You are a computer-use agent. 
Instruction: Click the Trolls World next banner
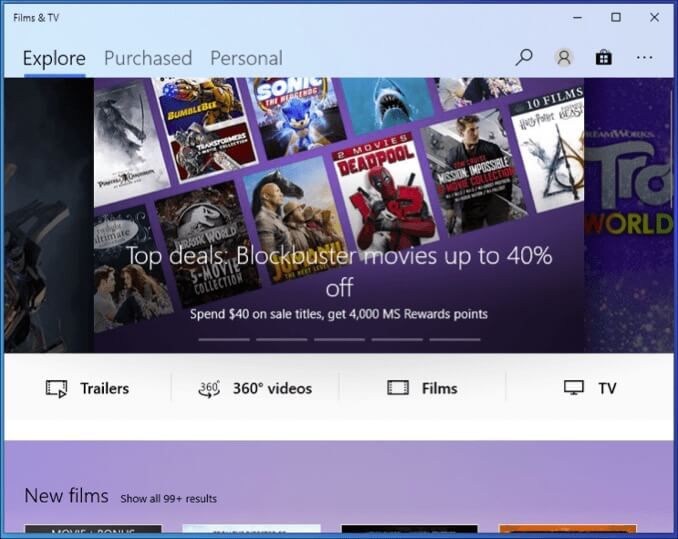[628, 215]
